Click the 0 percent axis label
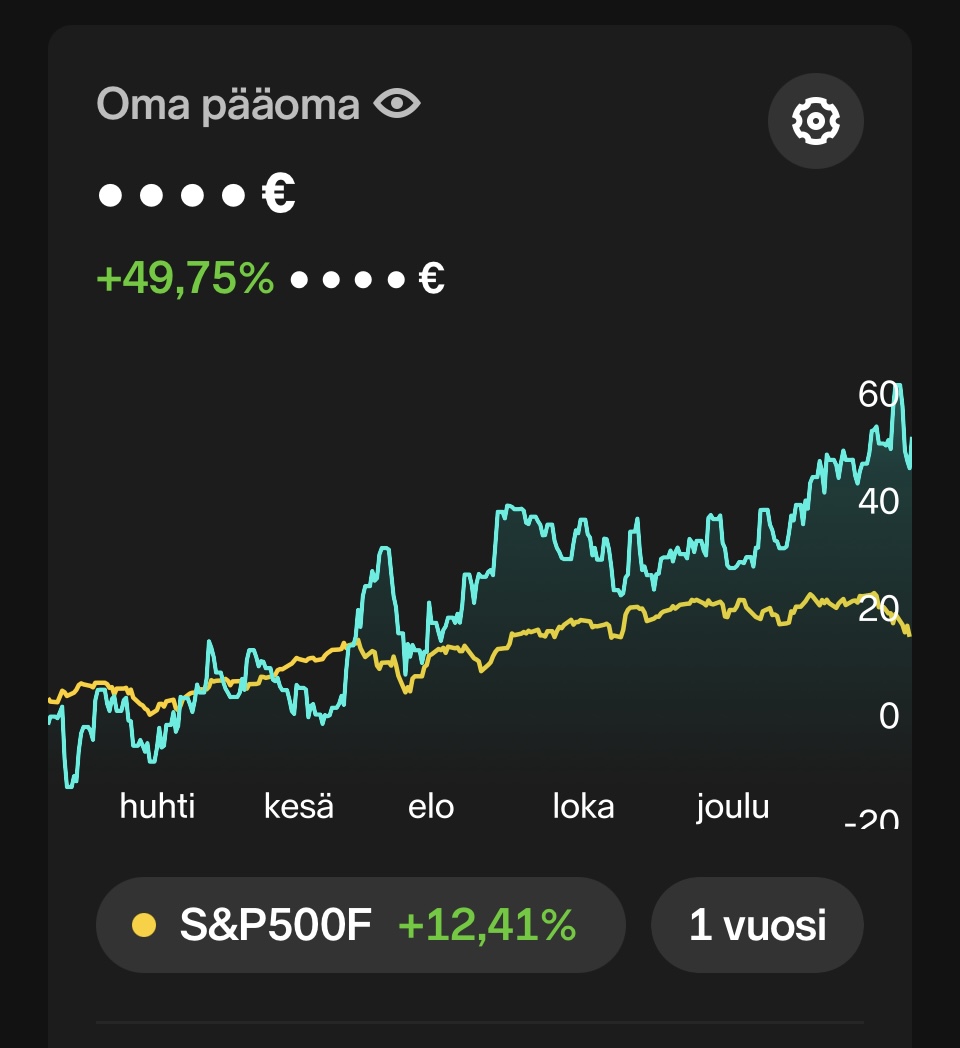Screen dimensions: 960x1048 coord(889,716)
